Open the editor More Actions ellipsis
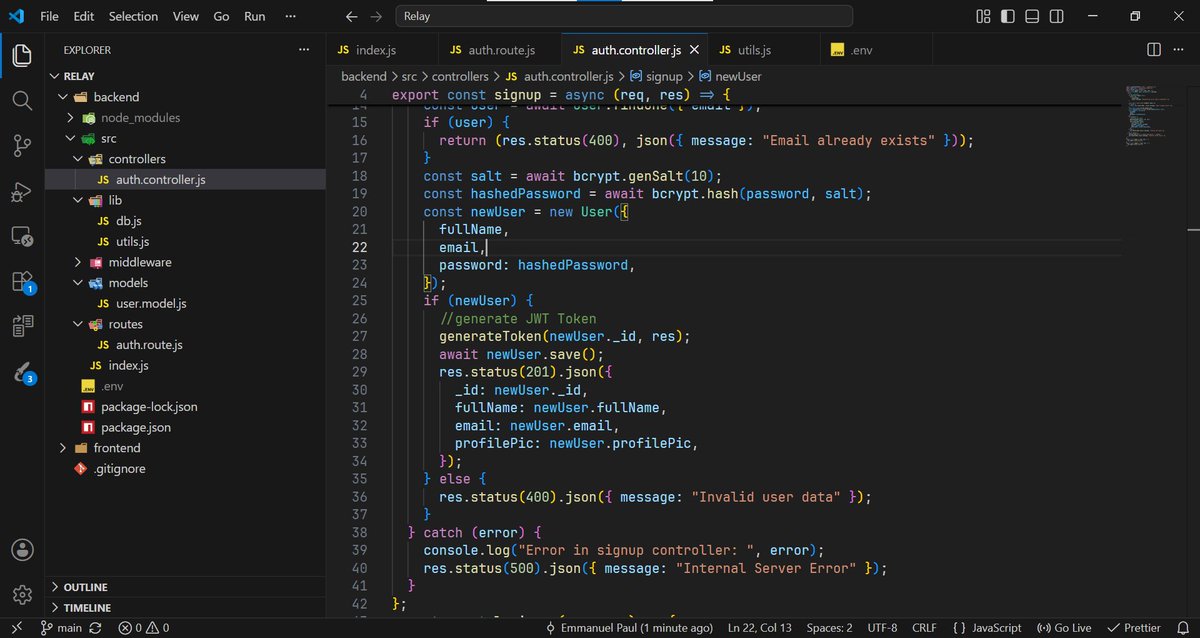The width and height of the screenshot is (1200, 638). [x=1180, y=50]
